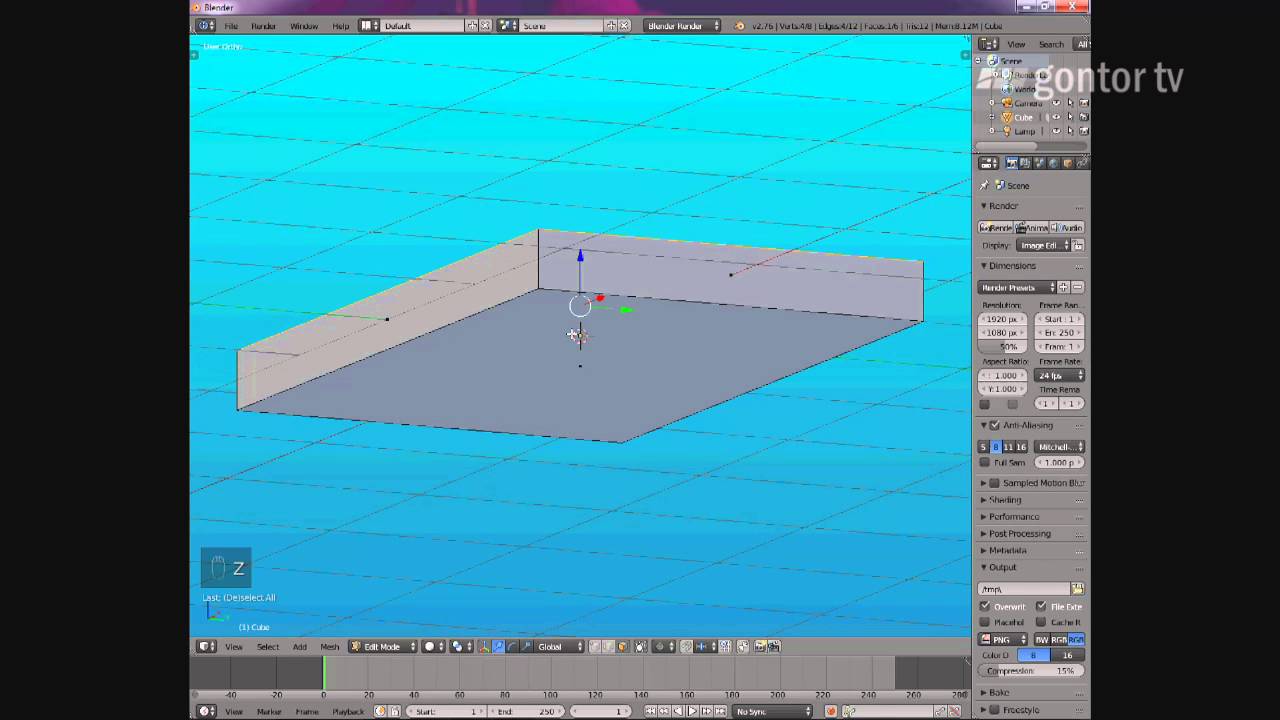The image size is (1280, 720).
Task: Enable the Full Sample checkbox
Action: coord(985,463)
